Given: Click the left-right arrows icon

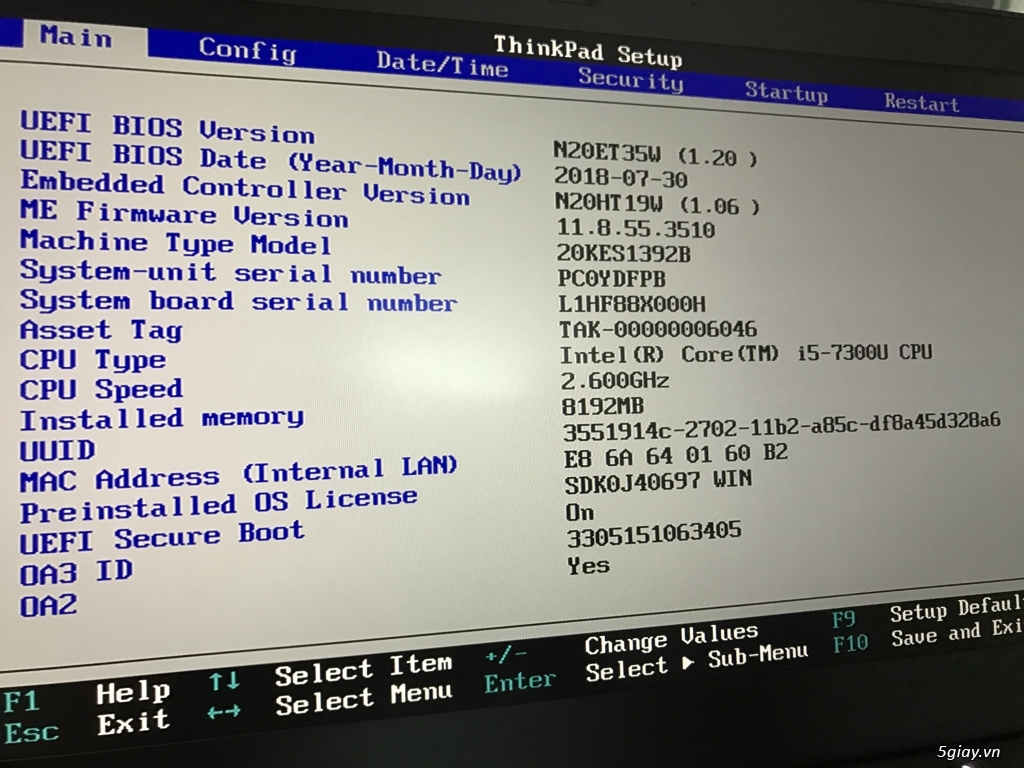Looking at the screenshot, I should tap(223, 711).
